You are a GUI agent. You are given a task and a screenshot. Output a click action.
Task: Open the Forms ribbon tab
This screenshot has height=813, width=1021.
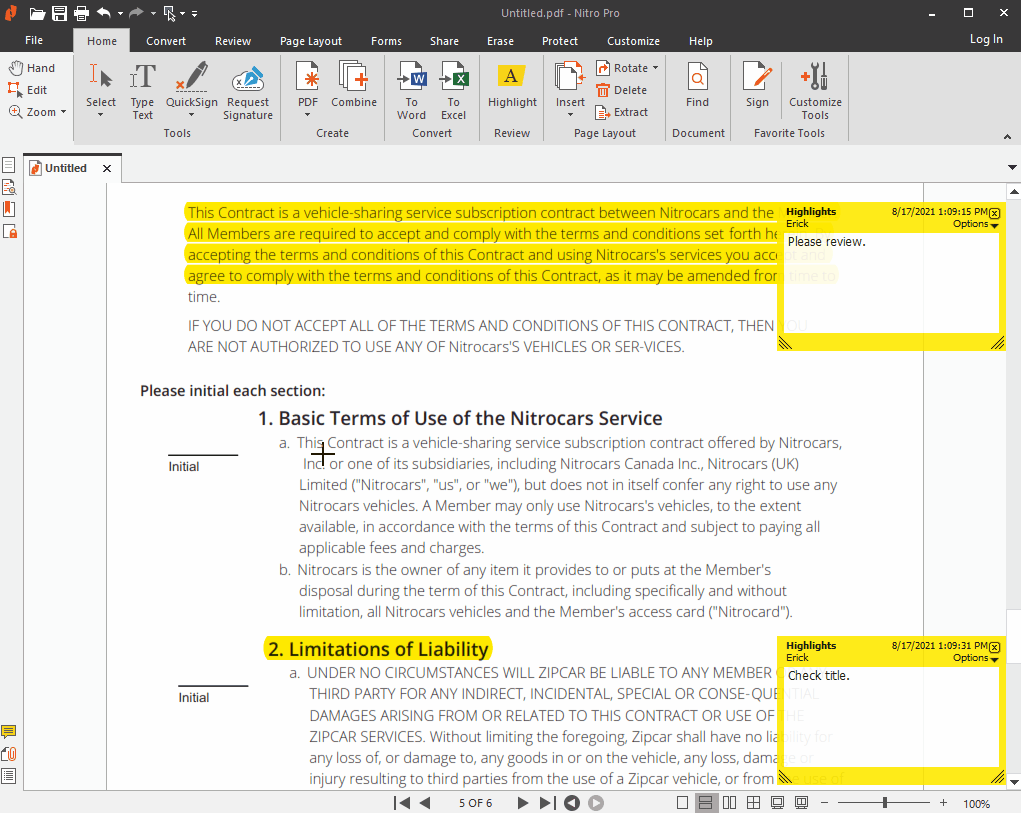click(386, 41)
